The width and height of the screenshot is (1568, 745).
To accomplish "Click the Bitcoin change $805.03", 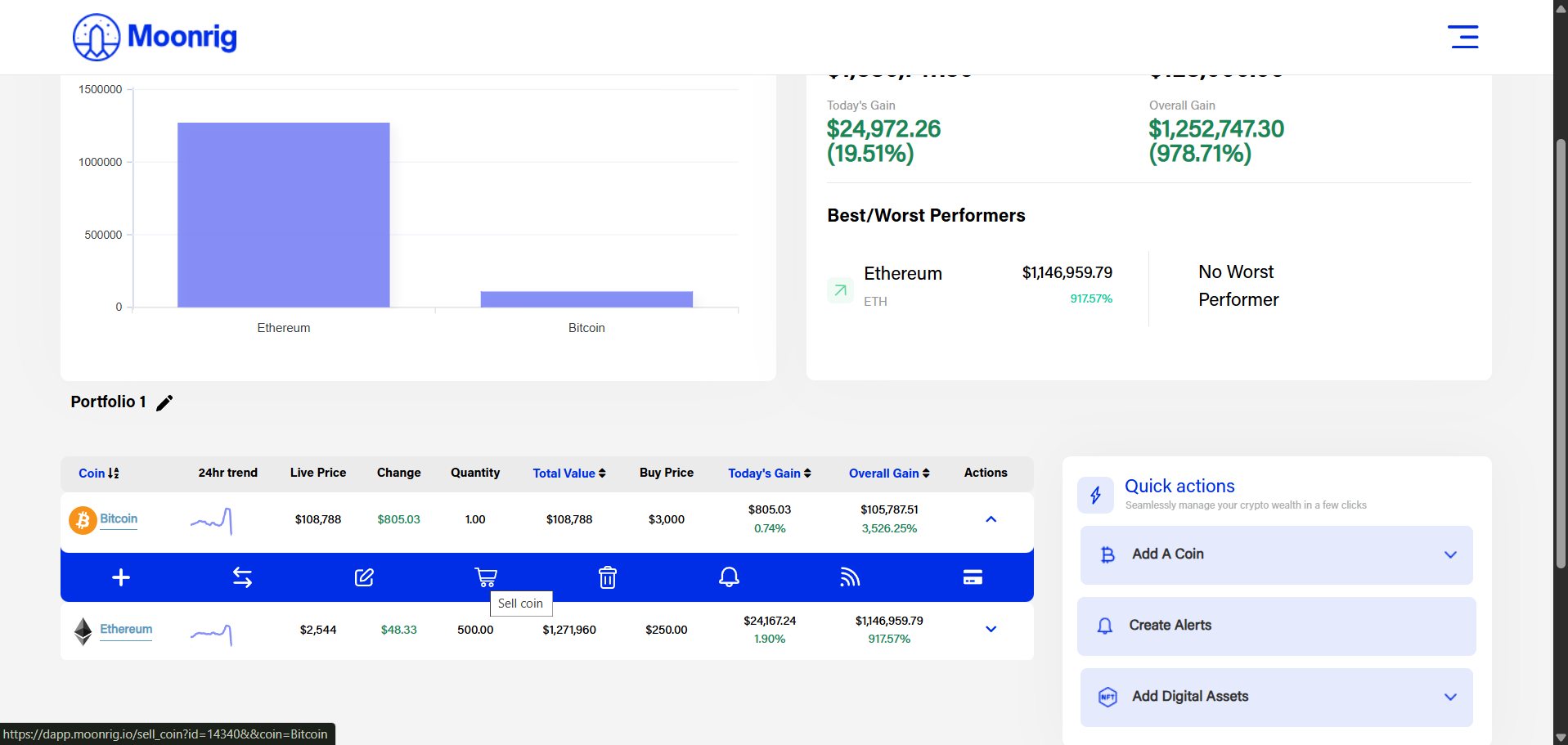I will tap(398, 519).
